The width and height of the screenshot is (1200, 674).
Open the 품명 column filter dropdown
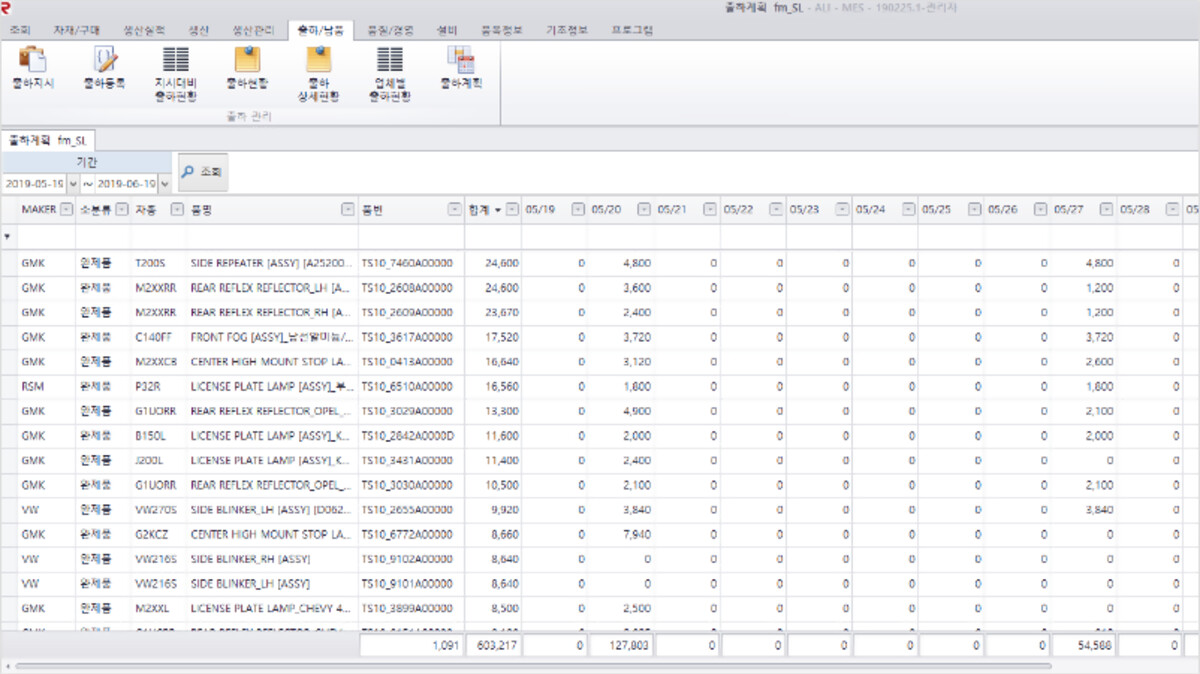pos(348,209)
